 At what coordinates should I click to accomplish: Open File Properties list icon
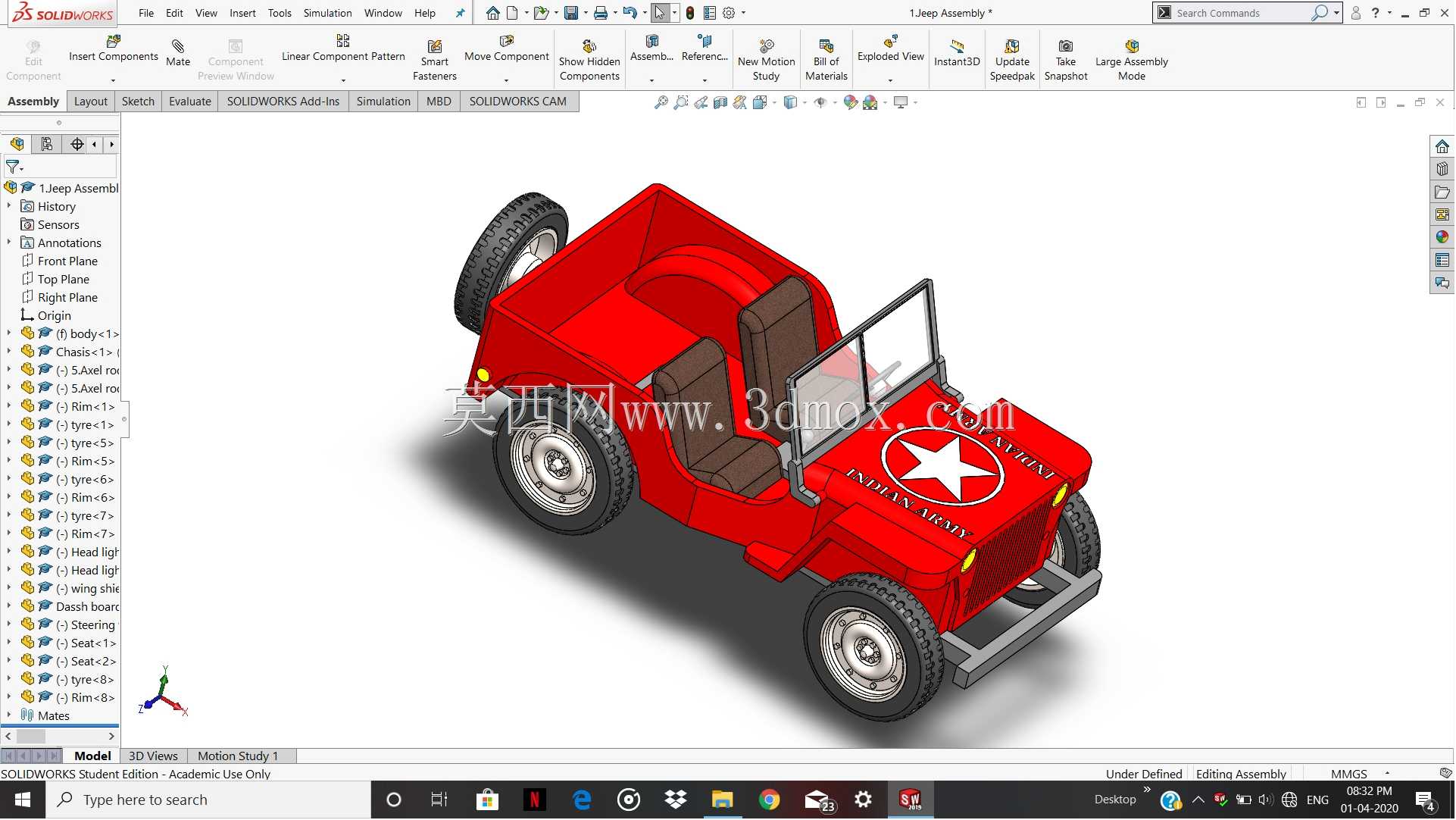pos(710,13)
